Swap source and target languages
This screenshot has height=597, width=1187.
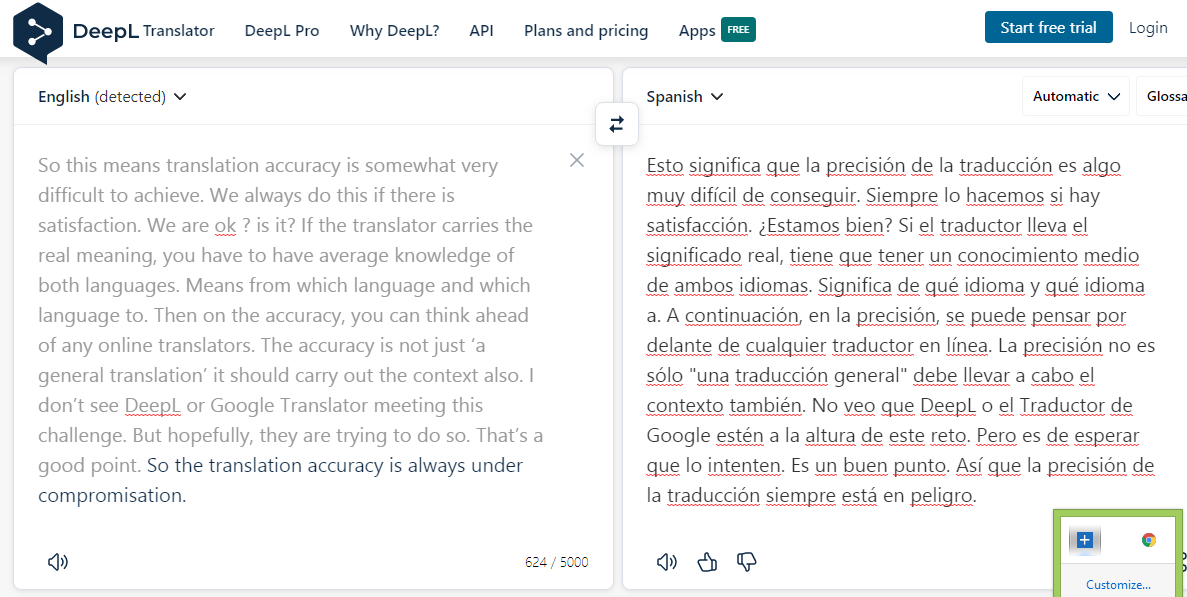(x=617, y=124)
